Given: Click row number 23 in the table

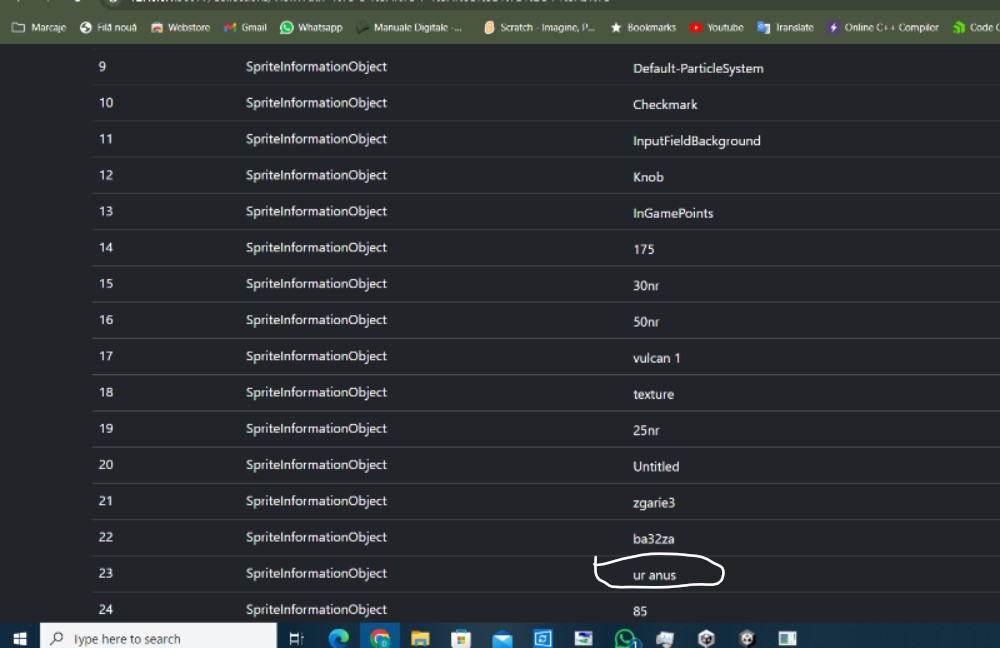Looking at the screenshot, I should coord(106,573).
